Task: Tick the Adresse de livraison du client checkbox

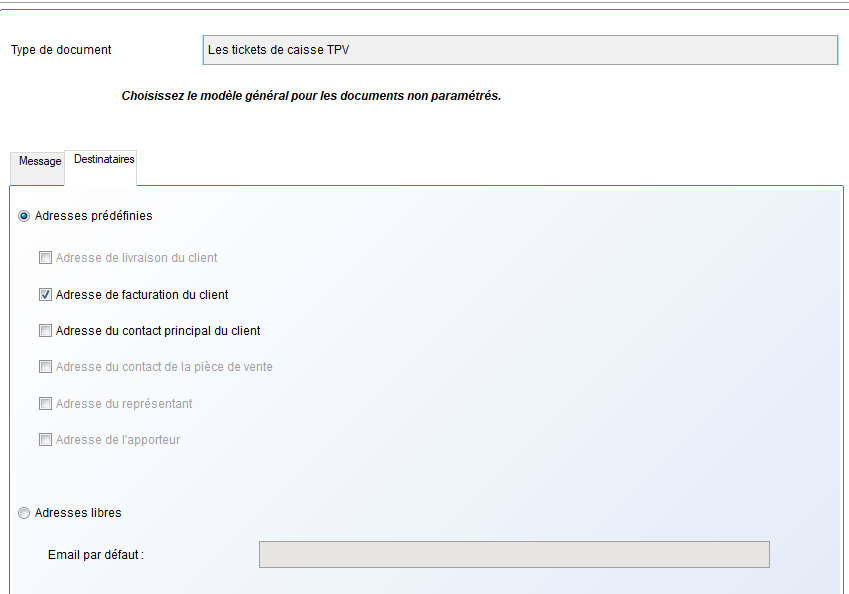Action: tap(45, 258)
